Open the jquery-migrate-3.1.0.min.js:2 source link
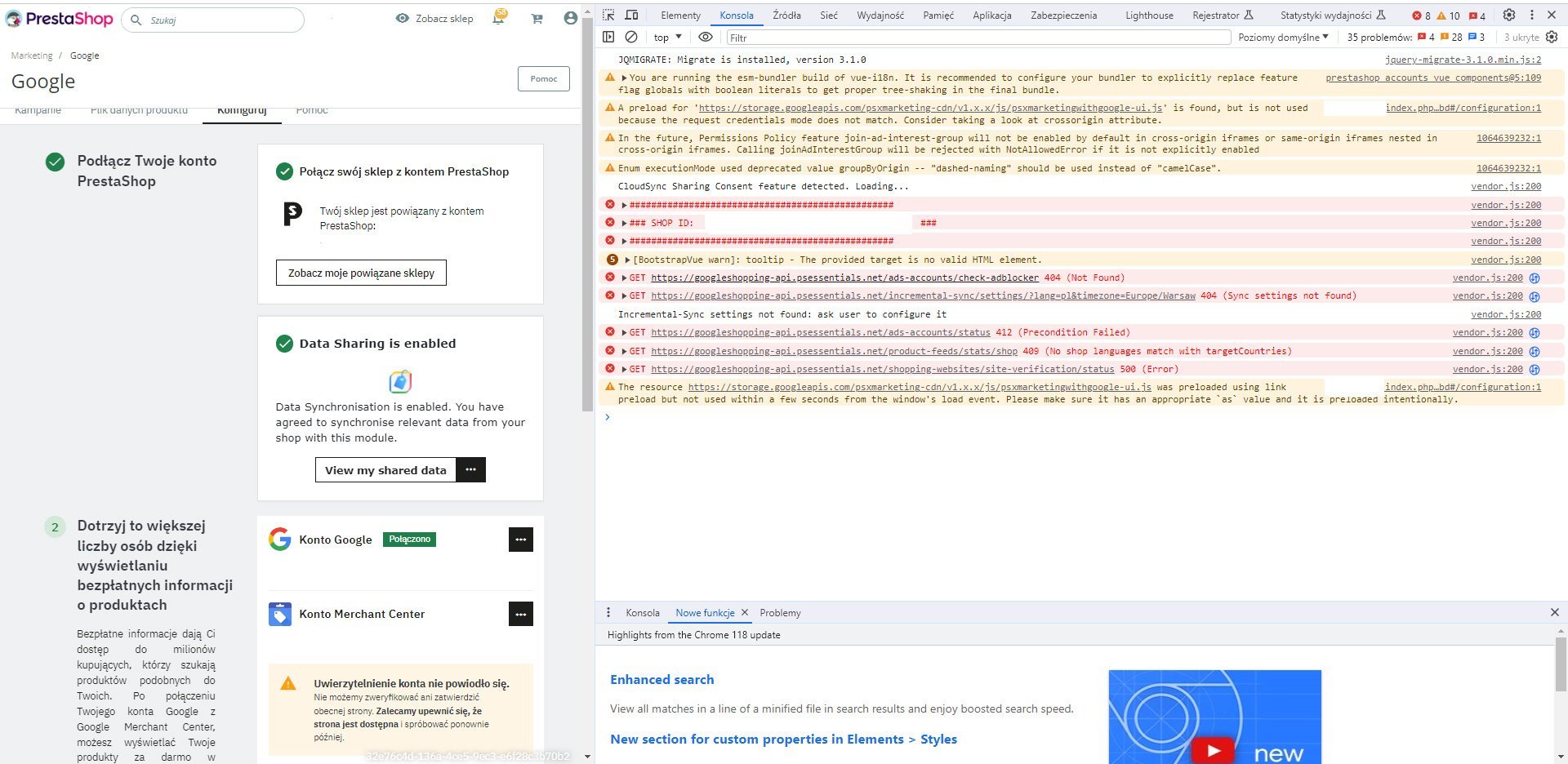Viewport: 1568px width, 764px height. pos(1463,60)
